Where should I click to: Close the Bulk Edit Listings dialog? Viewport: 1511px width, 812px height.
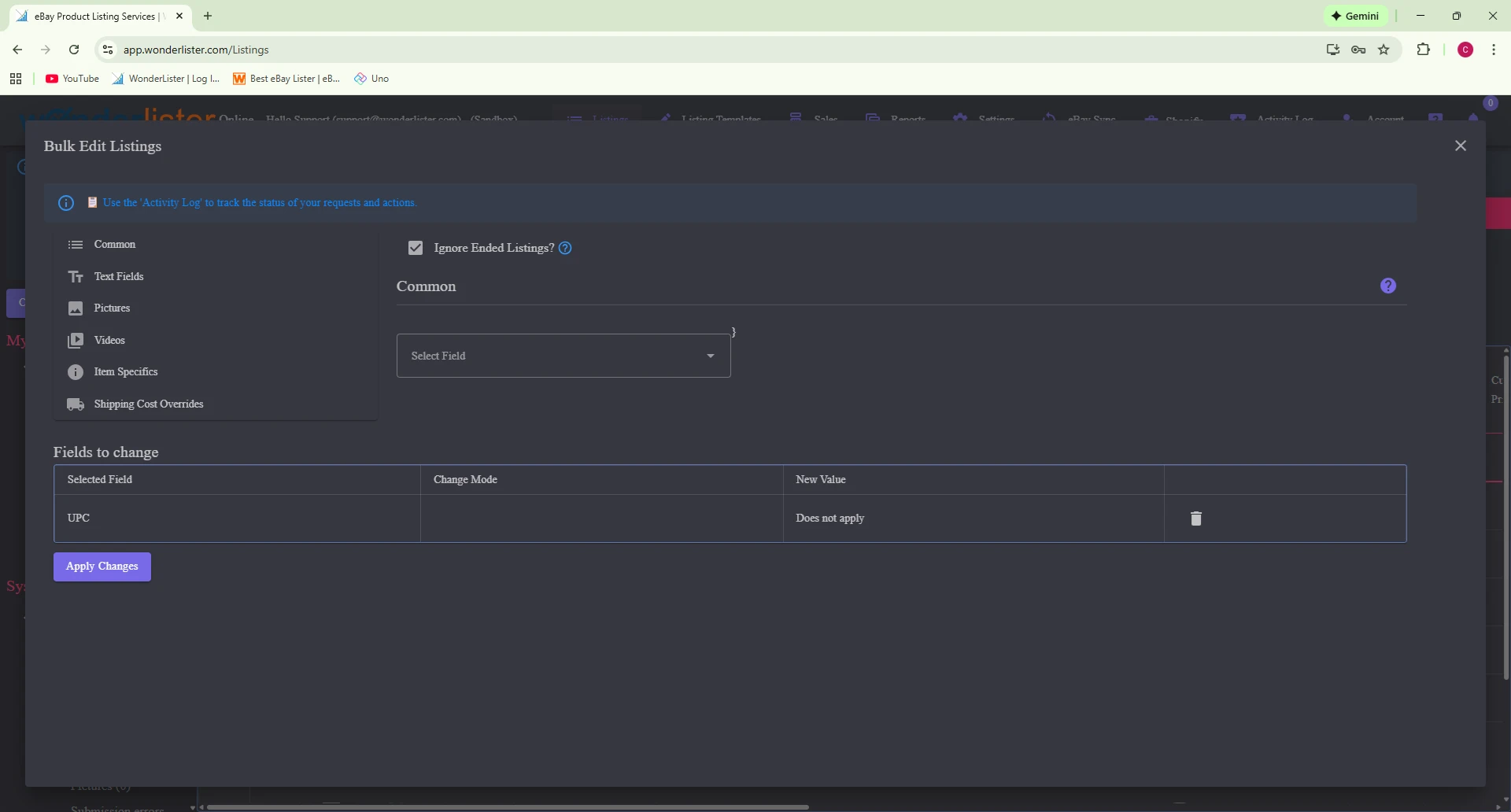click(1460, 146)
